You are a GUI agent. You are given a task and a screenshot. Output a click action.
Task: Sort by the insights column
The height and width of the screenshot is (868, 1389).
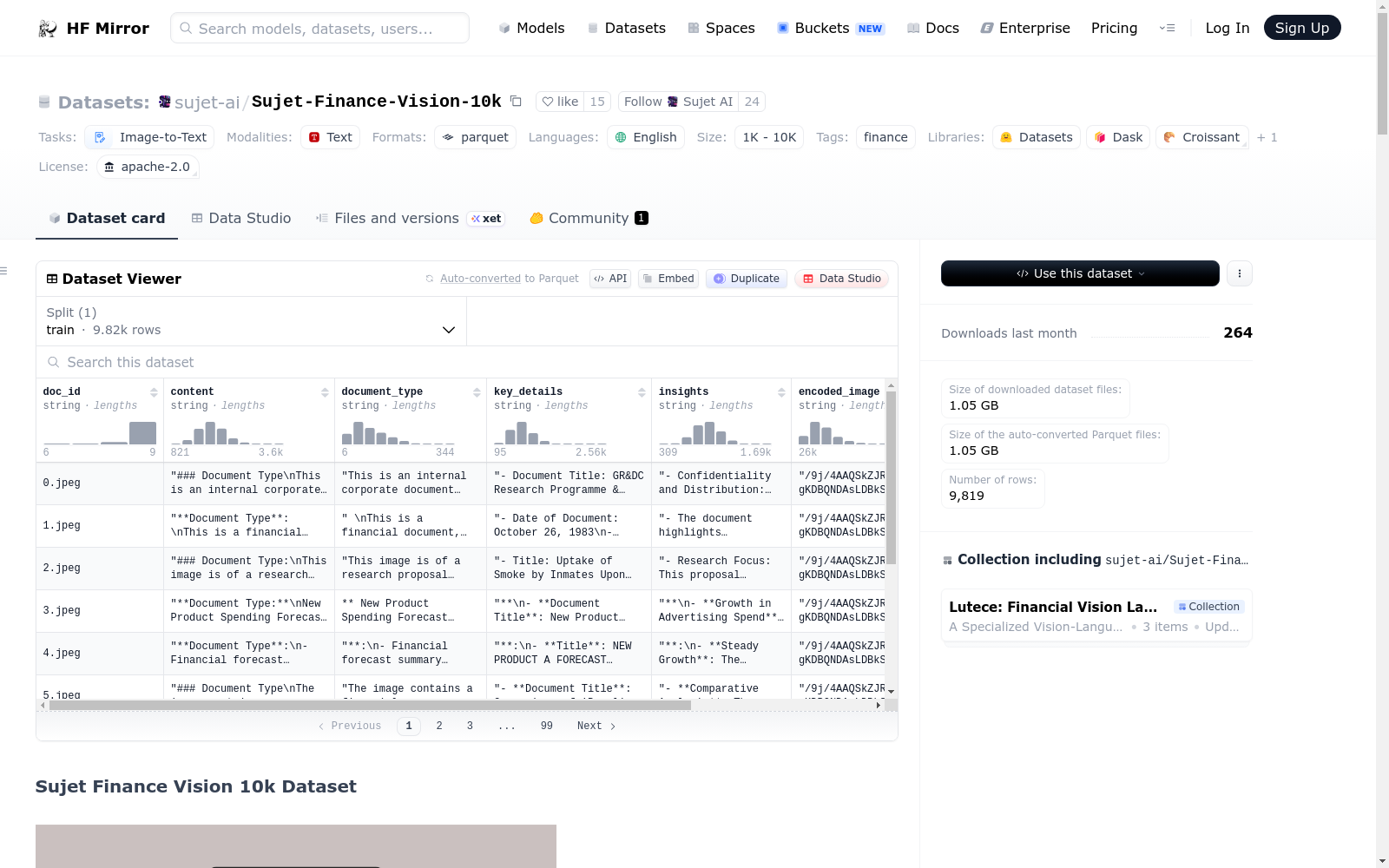[781, 392]
